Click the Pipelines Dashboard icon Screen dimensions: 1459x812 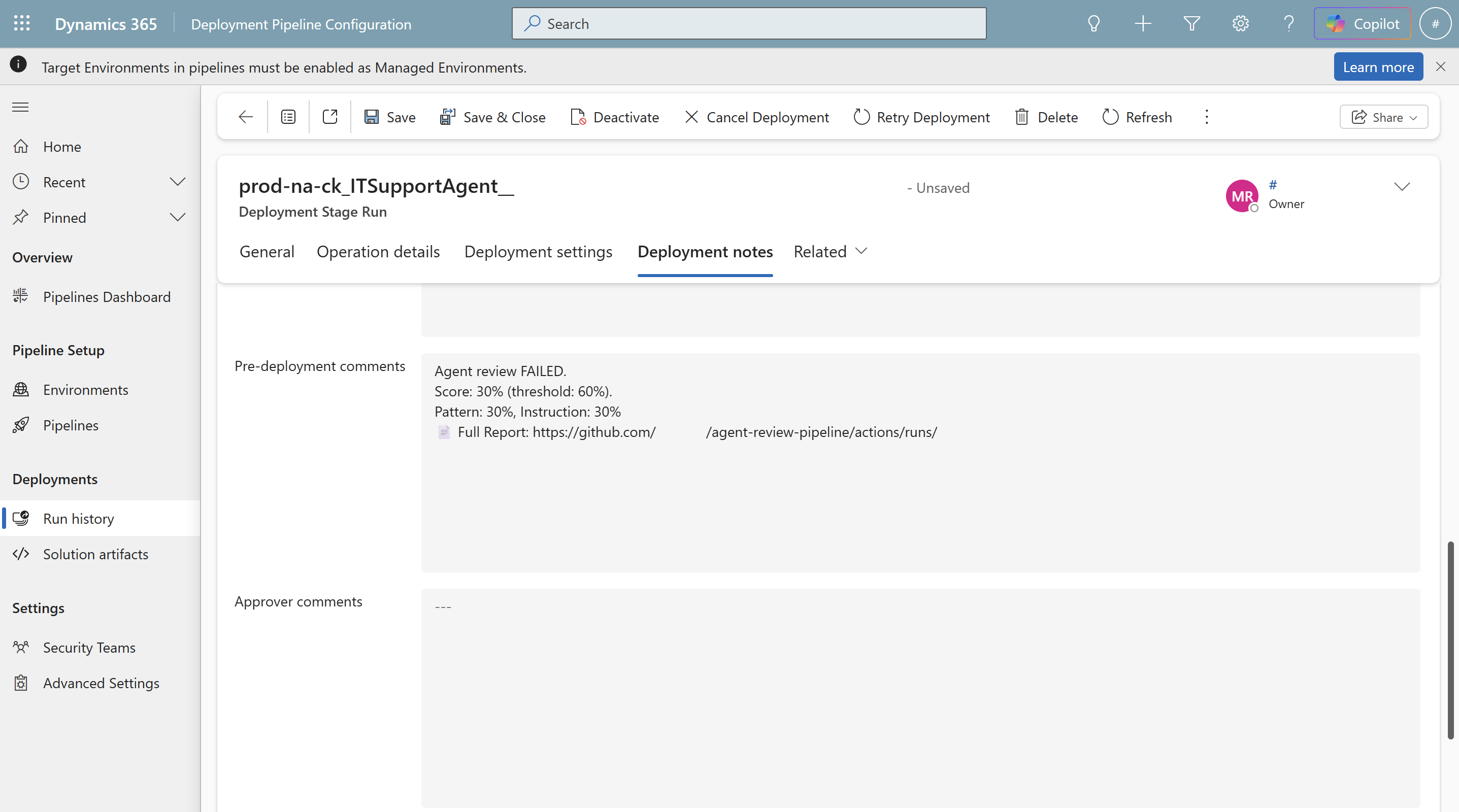point(21,296)
